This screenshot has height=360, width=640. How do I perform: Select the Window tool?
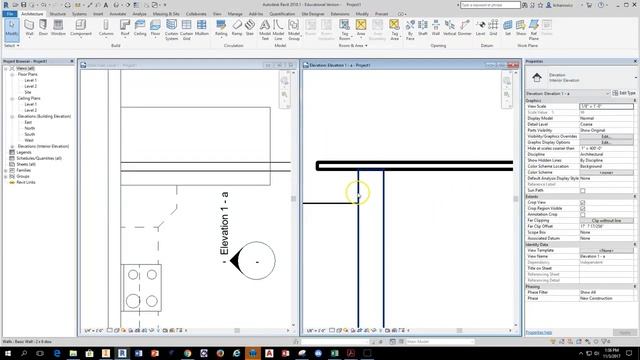(x=58, y=28)
